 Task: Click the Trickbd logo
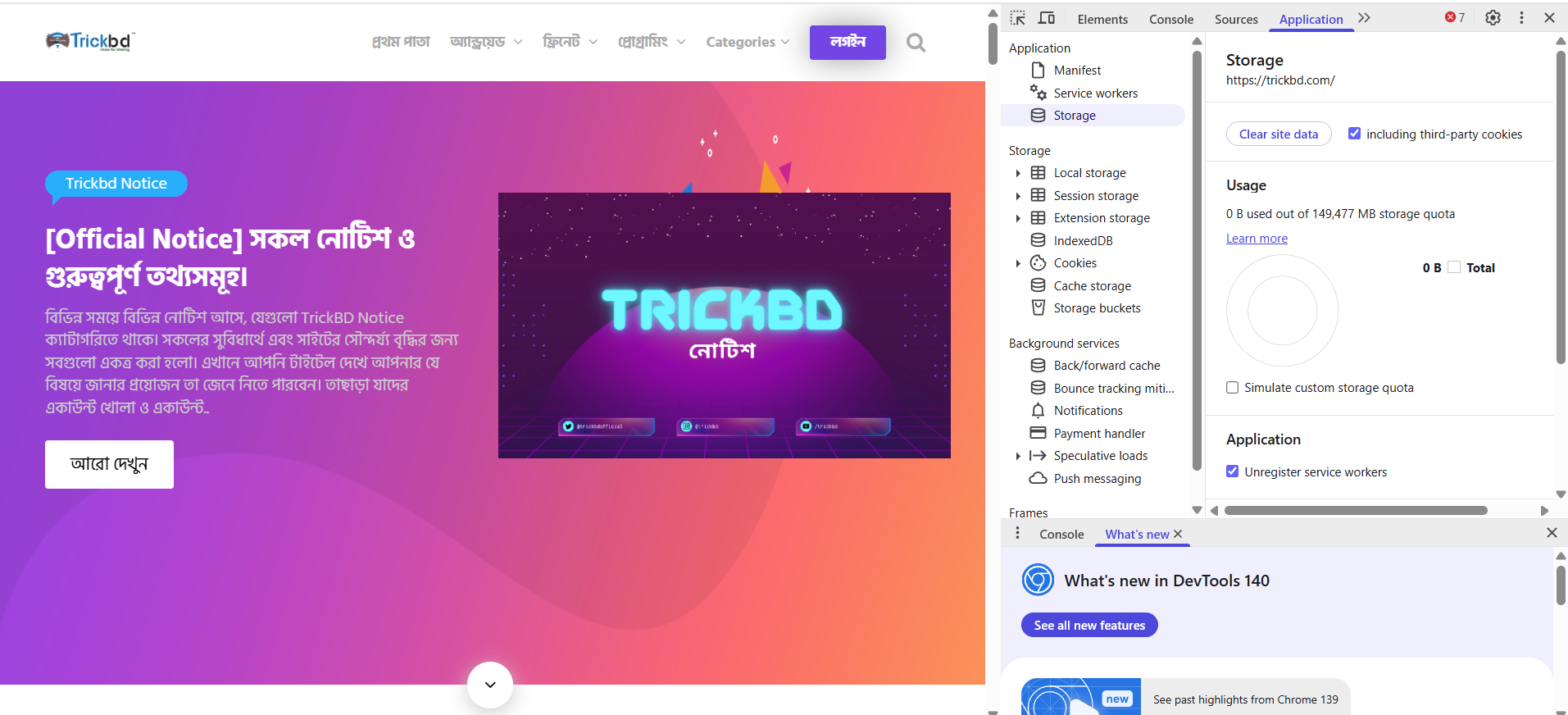point(90,41)
